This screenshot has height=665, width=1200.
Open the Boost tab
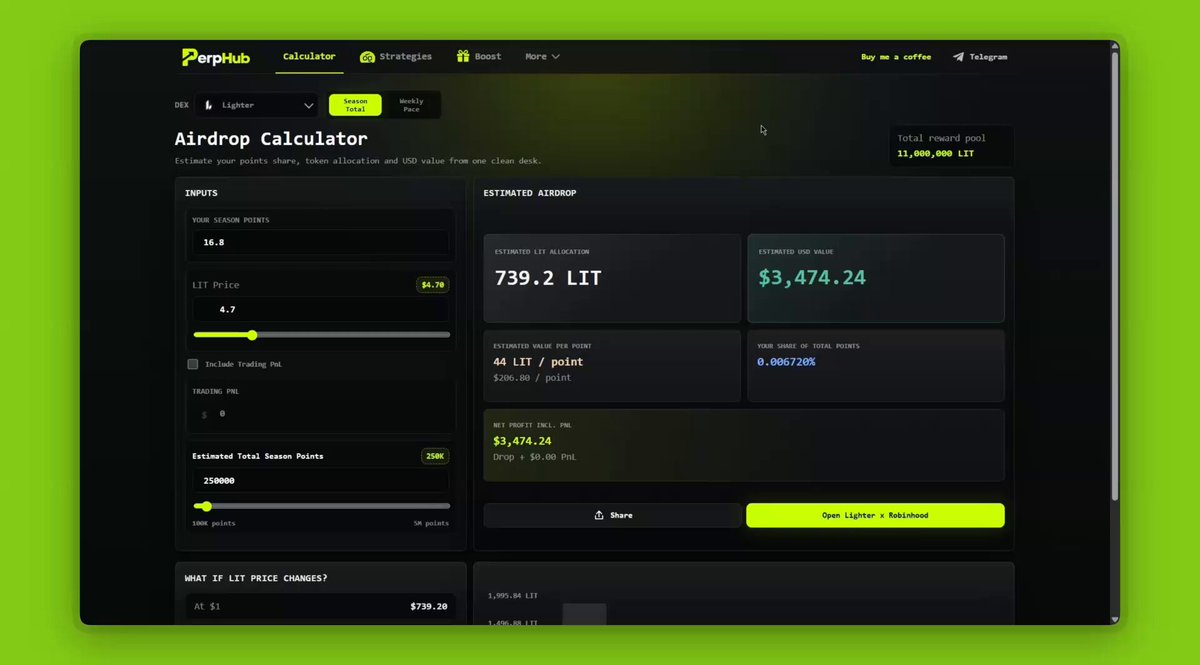pyautogui.click(x=479, y=57)
